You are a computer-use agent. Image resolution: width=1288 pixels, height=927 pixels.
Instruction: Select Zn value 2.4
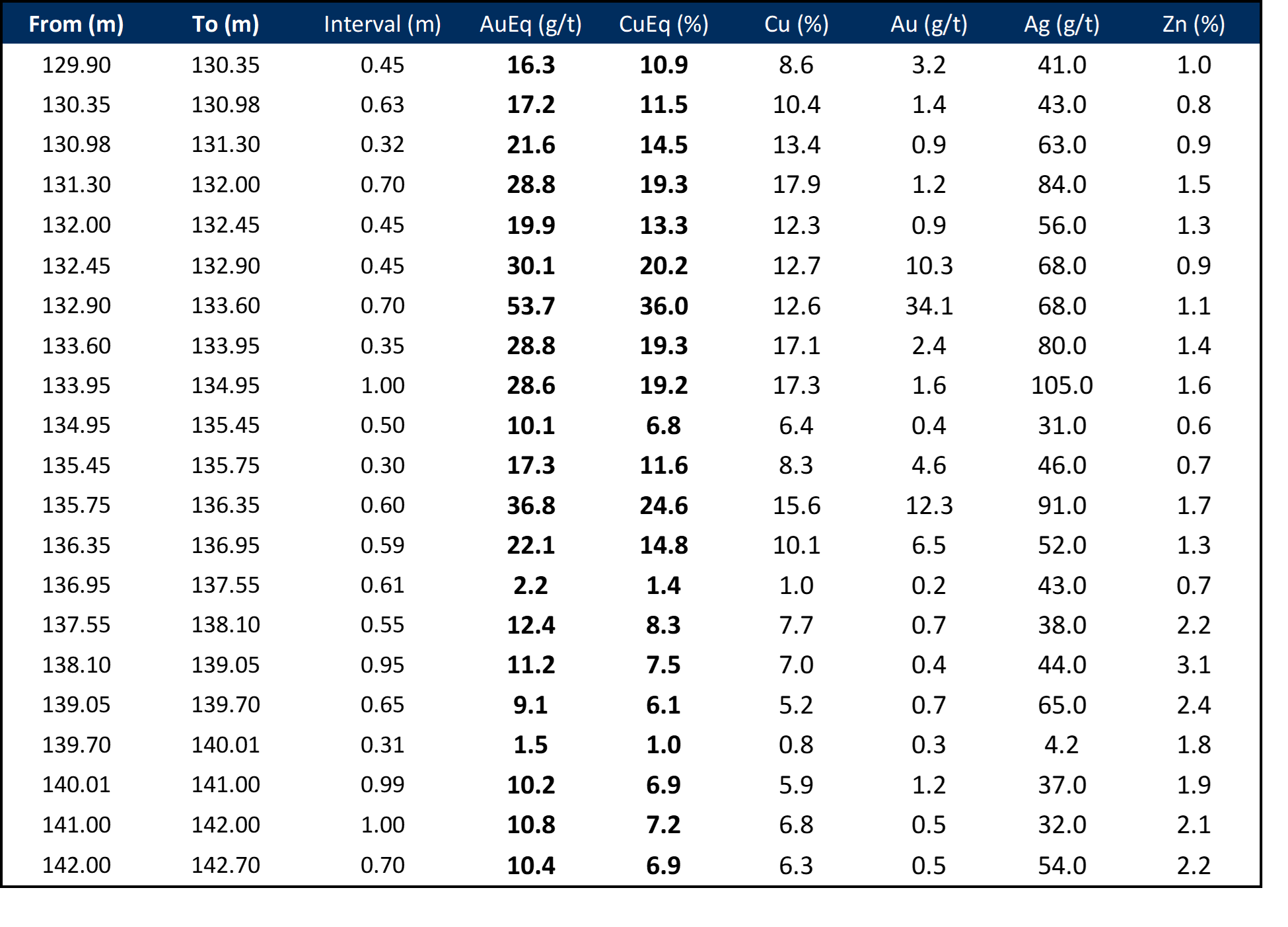[x=1194, y=705]
